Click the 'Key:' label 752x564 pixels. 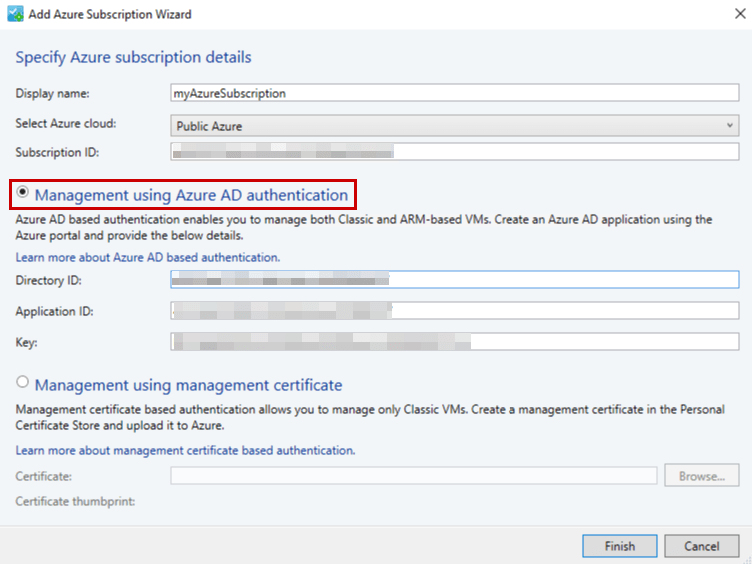(x=26, y=342)
